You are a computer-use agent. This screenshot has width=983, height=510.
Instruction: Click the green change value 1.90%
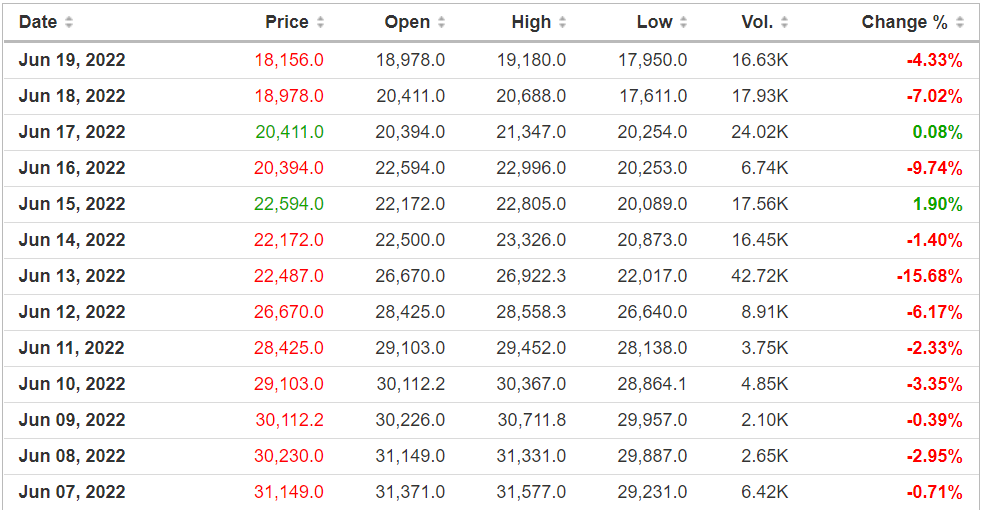(x=938, y=204)
